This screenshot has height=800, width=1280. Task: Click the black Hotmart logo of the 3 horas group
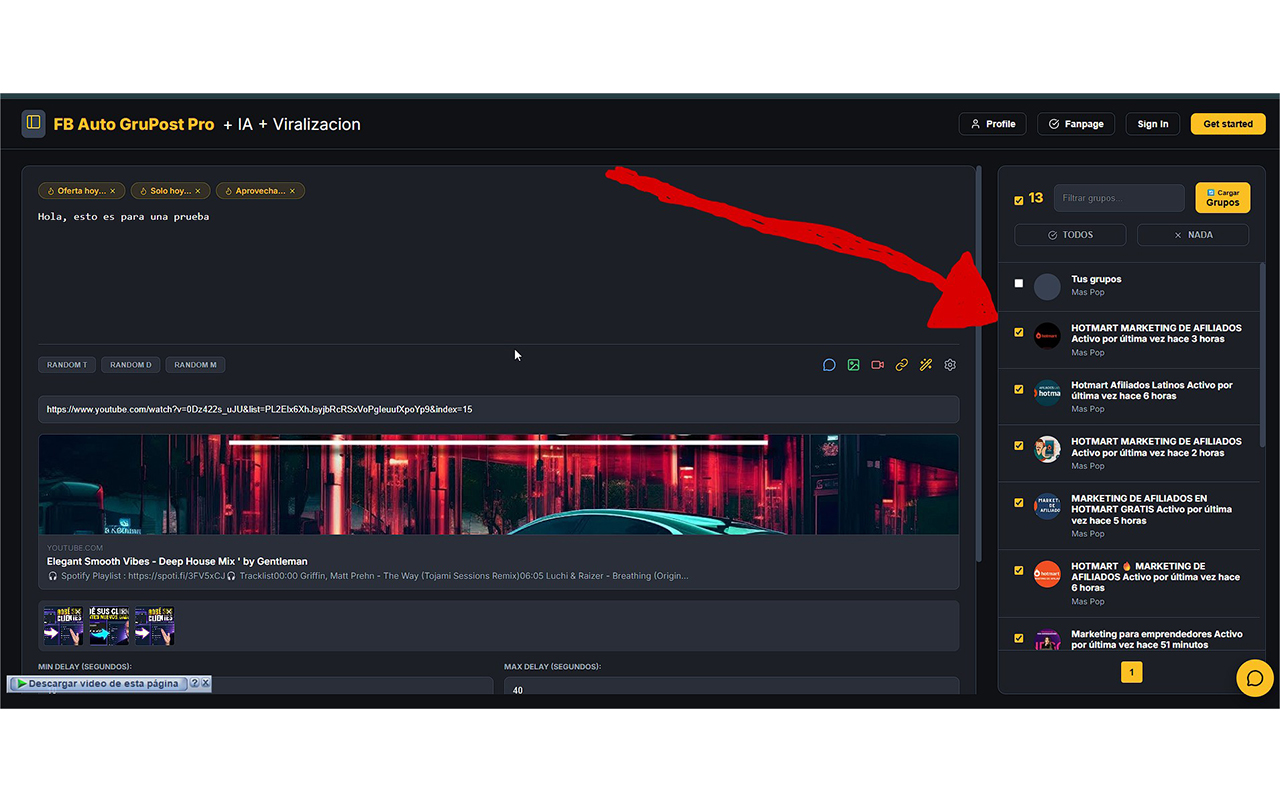click(x=1047, y=335)
